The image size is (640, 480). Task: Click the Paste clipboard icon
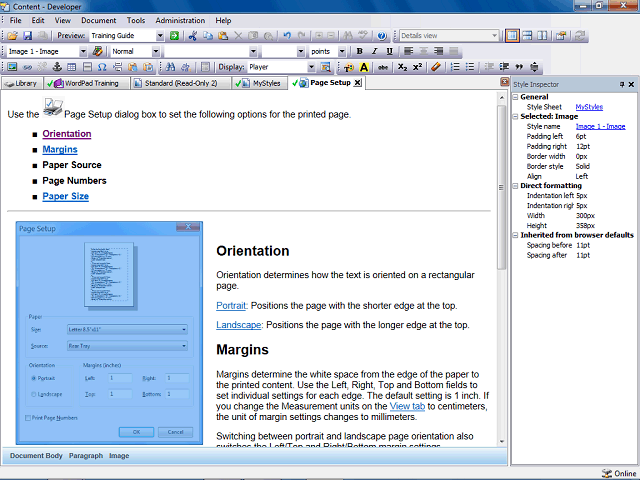click(223, 36)
